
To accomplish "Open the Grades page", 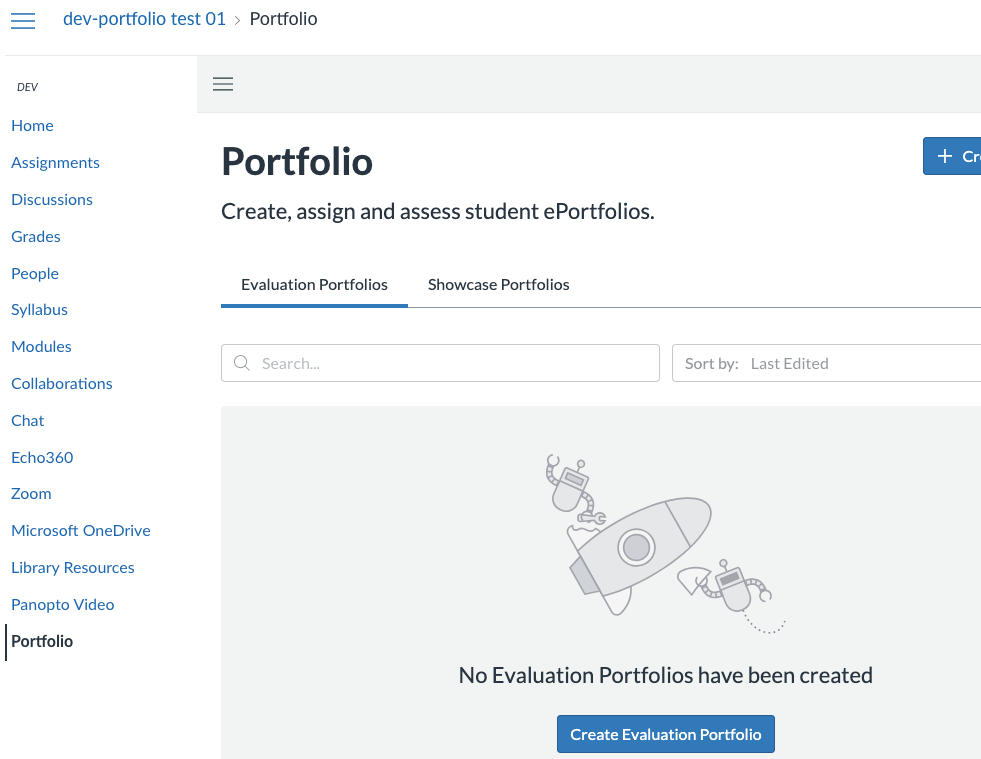I will [36, 236].
